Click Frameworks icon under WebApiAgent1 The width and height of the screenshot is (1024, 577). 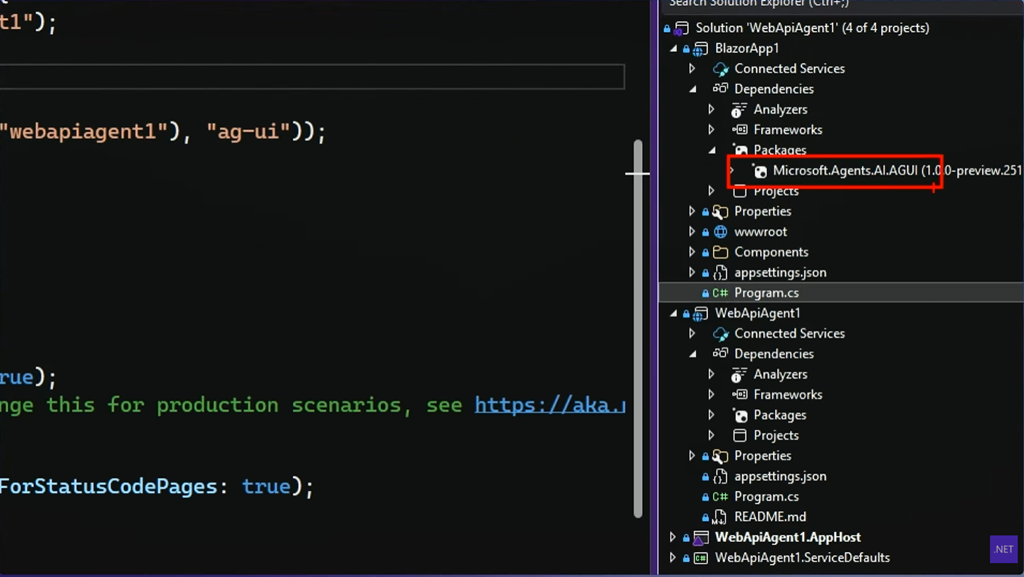tap(739, 395)
